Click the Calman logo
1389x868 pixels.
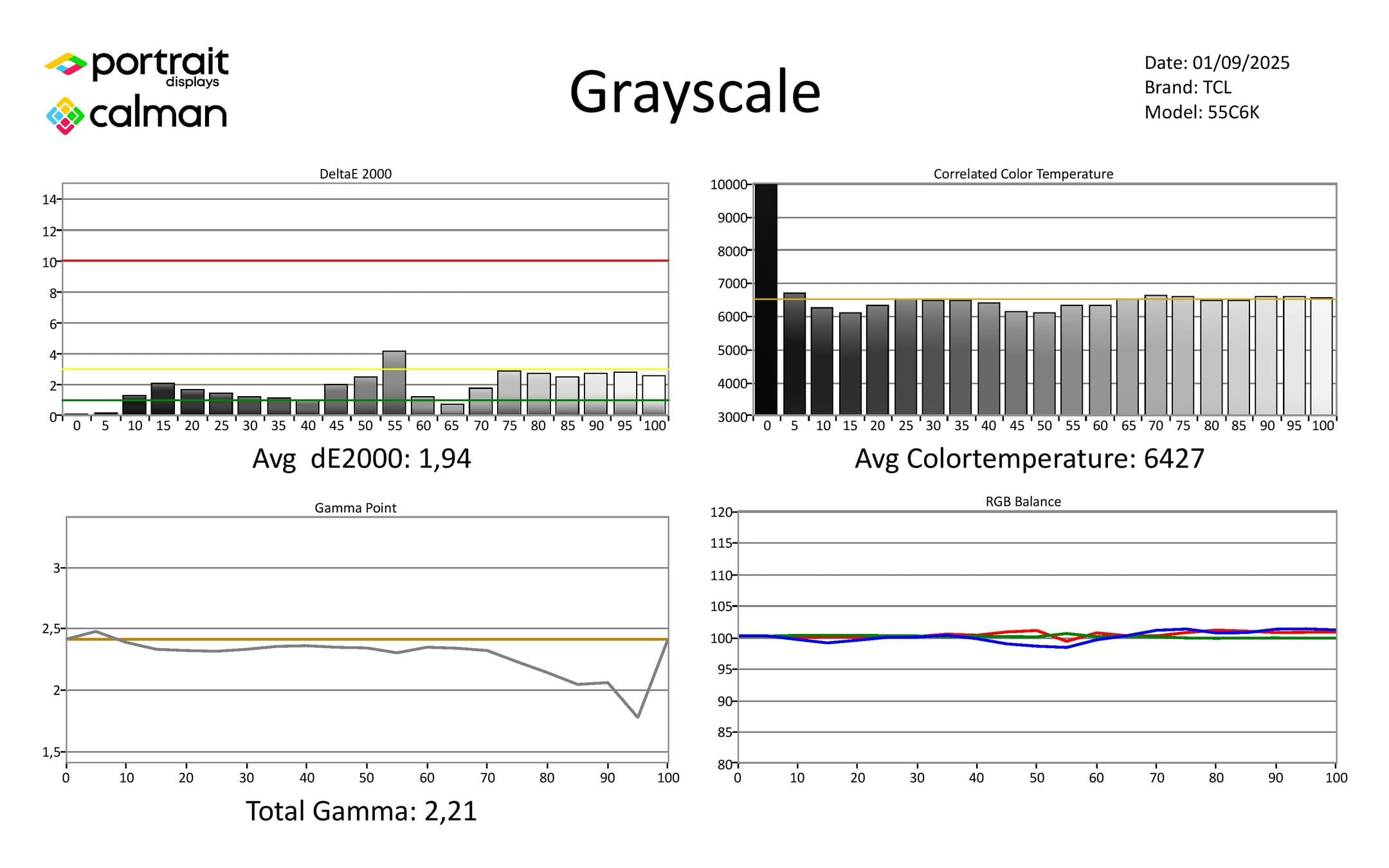click(136, 116)
